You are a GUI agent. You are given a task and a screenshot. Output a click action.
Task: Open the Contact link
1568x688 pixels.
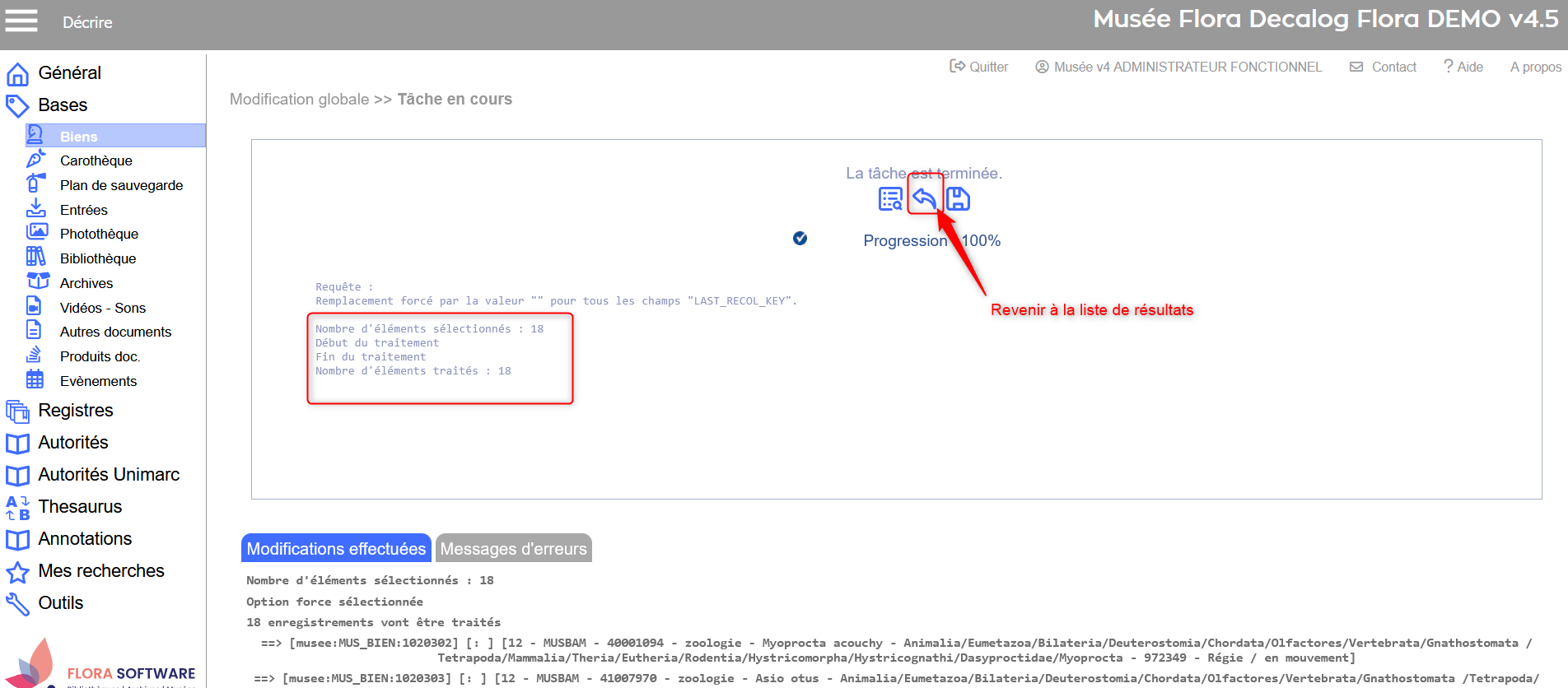(x=1384, y=67)
